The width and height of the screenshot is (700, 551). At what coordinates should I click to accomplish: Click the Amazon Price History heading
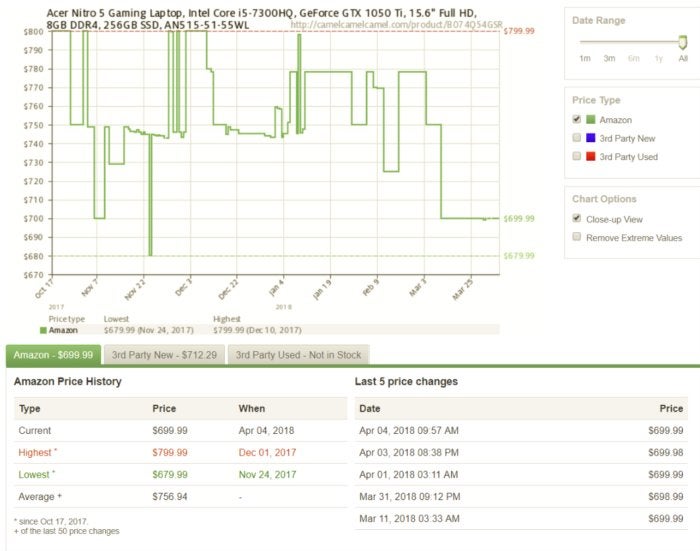coord(67,381)
